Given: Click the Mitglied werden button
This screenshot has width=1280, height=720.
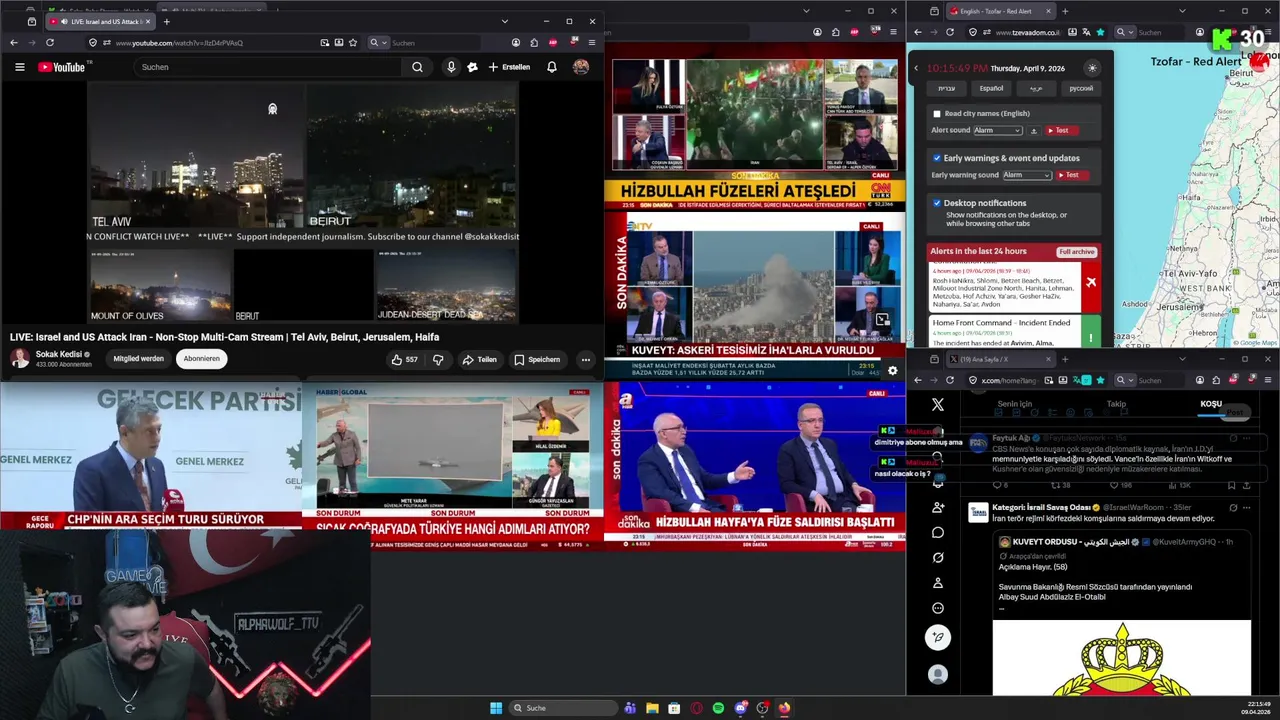Looking at the screenshot, I should (138, 359).
